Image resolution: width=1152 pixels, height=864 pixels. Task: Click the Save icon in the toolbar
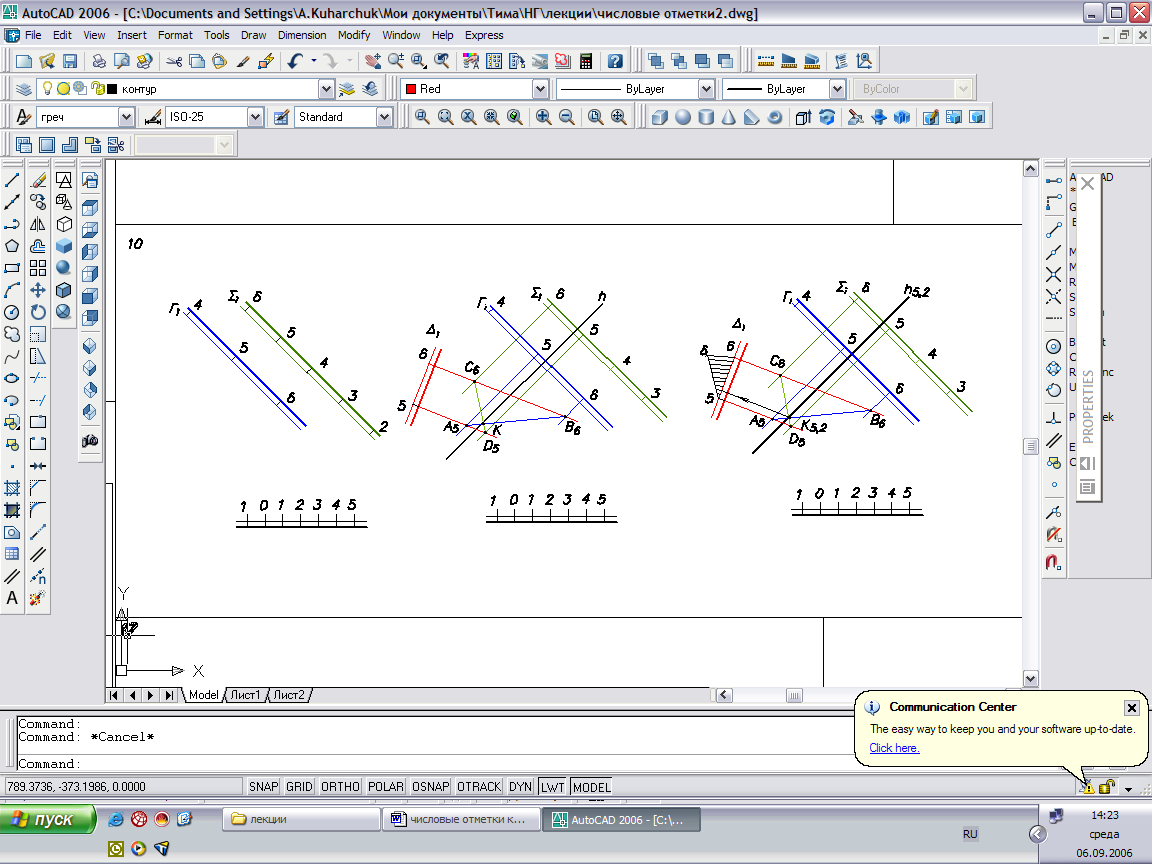click(x=70, y=61)
